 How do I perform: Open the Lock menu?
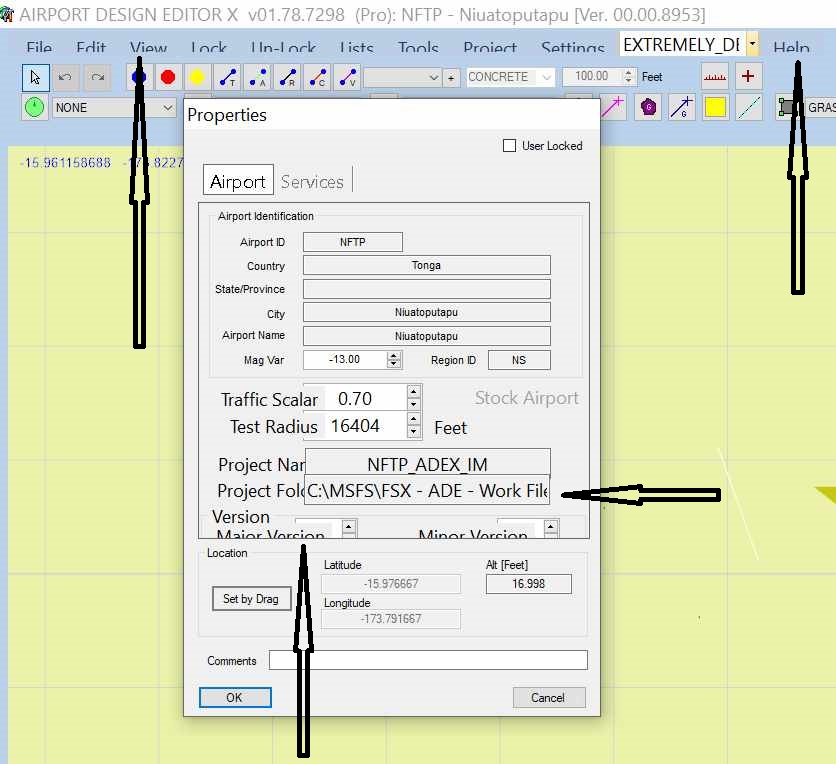(209, 48)
